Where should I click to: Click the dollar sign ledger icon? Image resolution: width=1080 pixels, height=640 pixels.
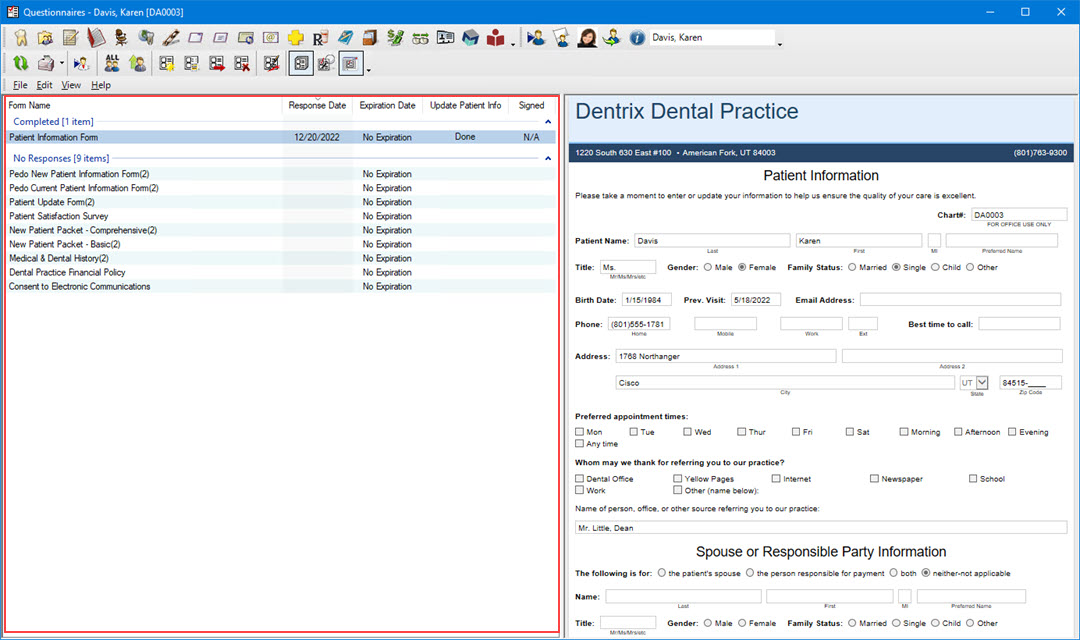[395, 38]
